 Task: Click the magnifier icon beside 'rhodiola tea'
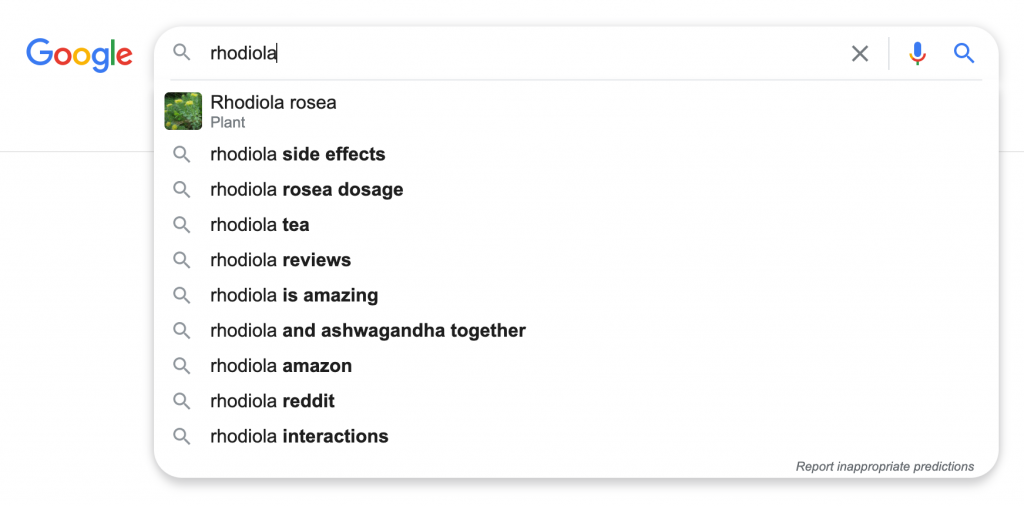point(182,225)
